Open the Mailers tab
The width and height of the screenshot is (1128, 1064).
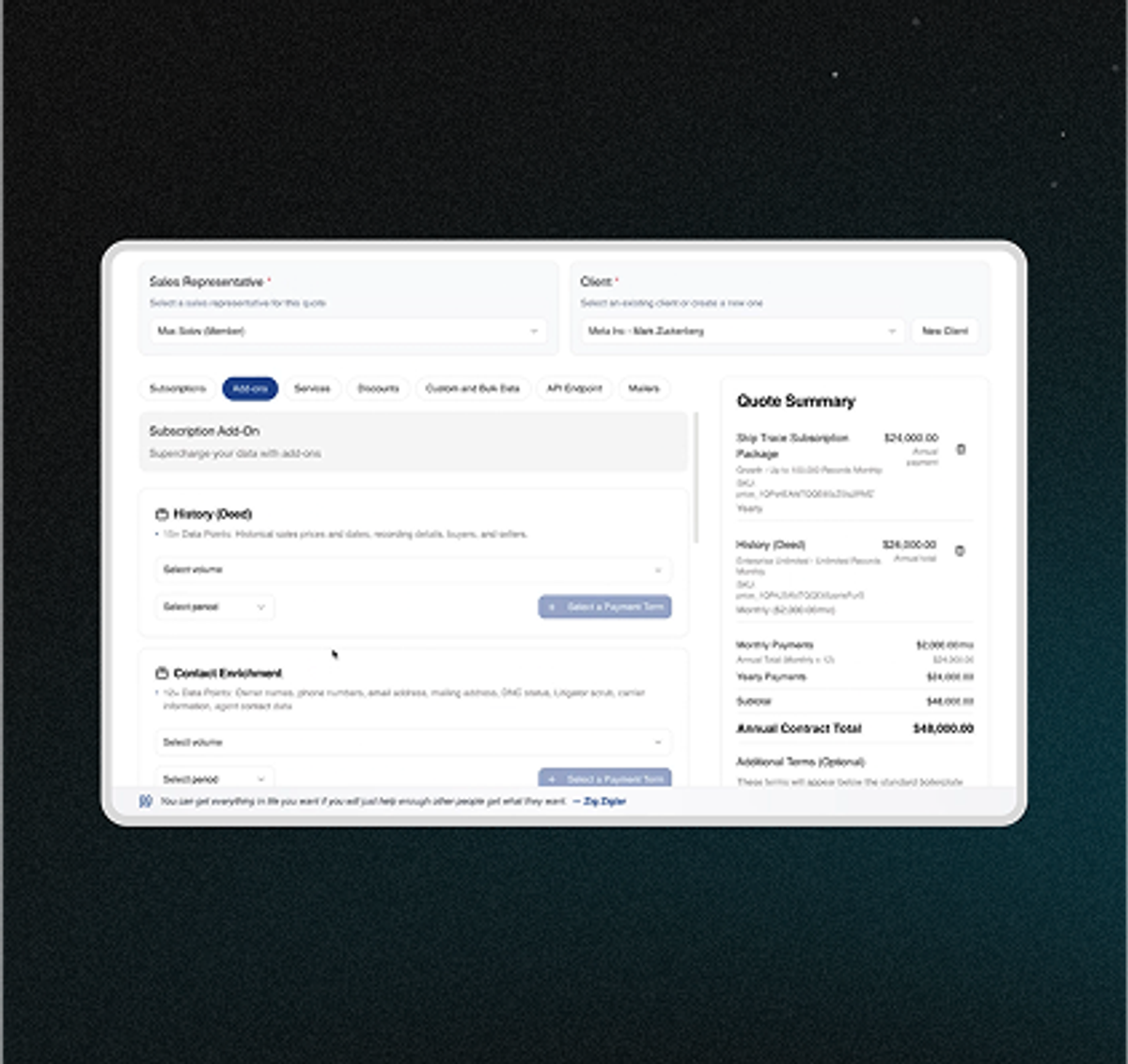click(x=644, y=388)
